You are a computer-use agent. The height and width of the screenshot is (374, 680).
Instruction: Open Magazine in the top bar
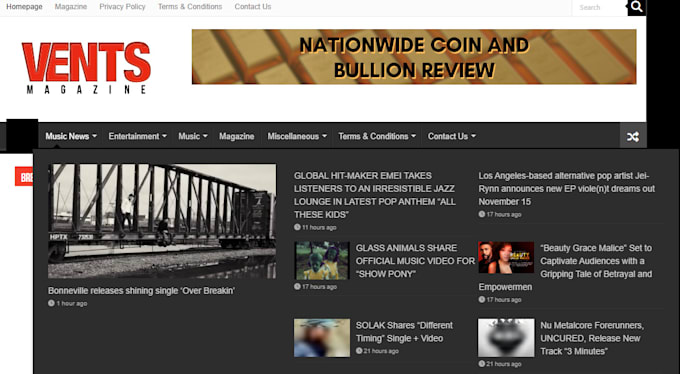pyautogui.click(x=71, y=7)
